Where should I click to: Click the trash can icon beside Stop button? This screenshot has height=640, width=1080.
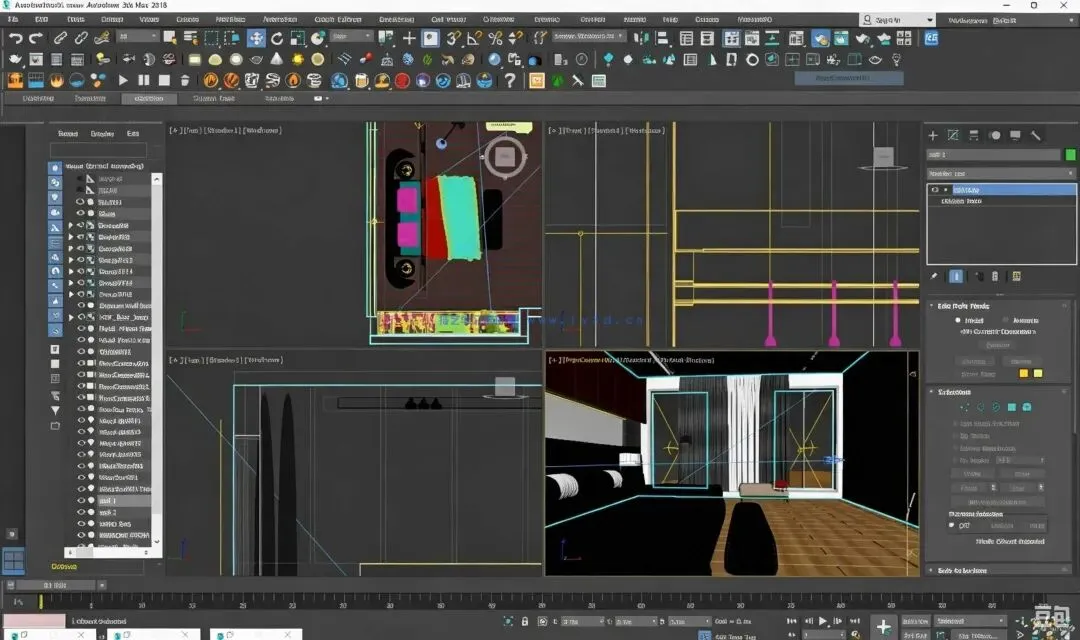click(185, 81)
